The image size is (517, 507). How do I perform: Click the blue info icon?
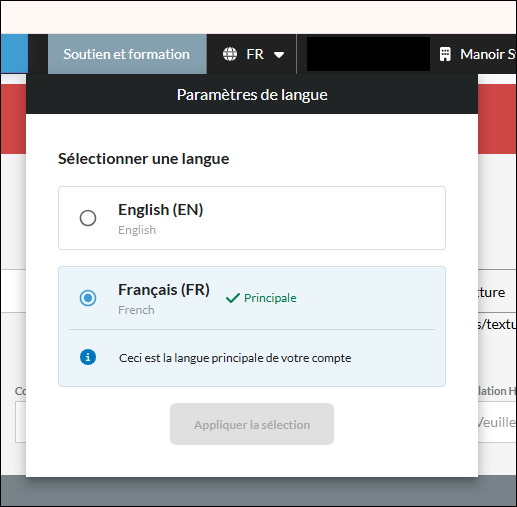pos(88,357)
